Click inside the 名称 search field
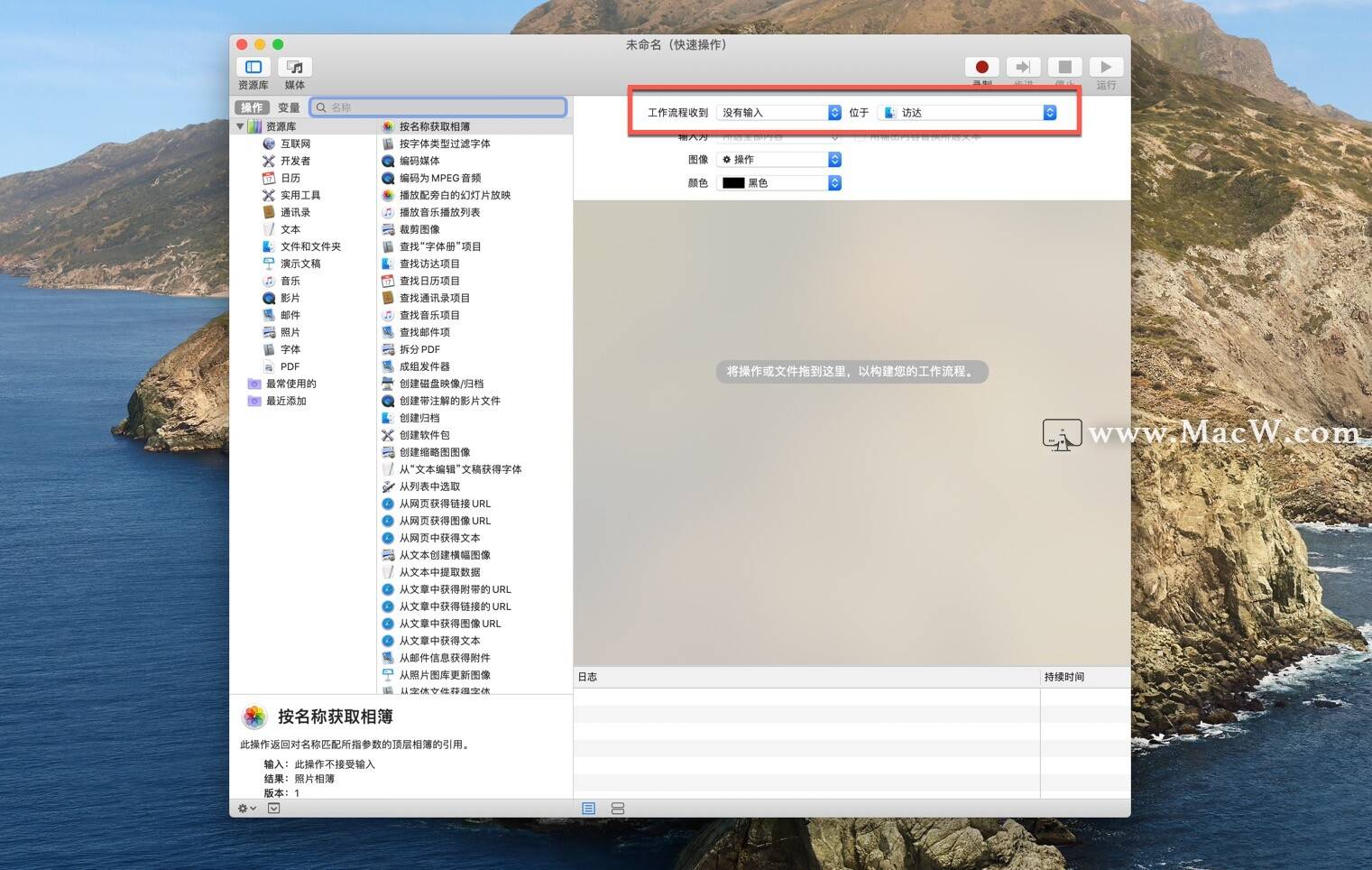This screenshot has height=870, width=1372. pos(439,106)
